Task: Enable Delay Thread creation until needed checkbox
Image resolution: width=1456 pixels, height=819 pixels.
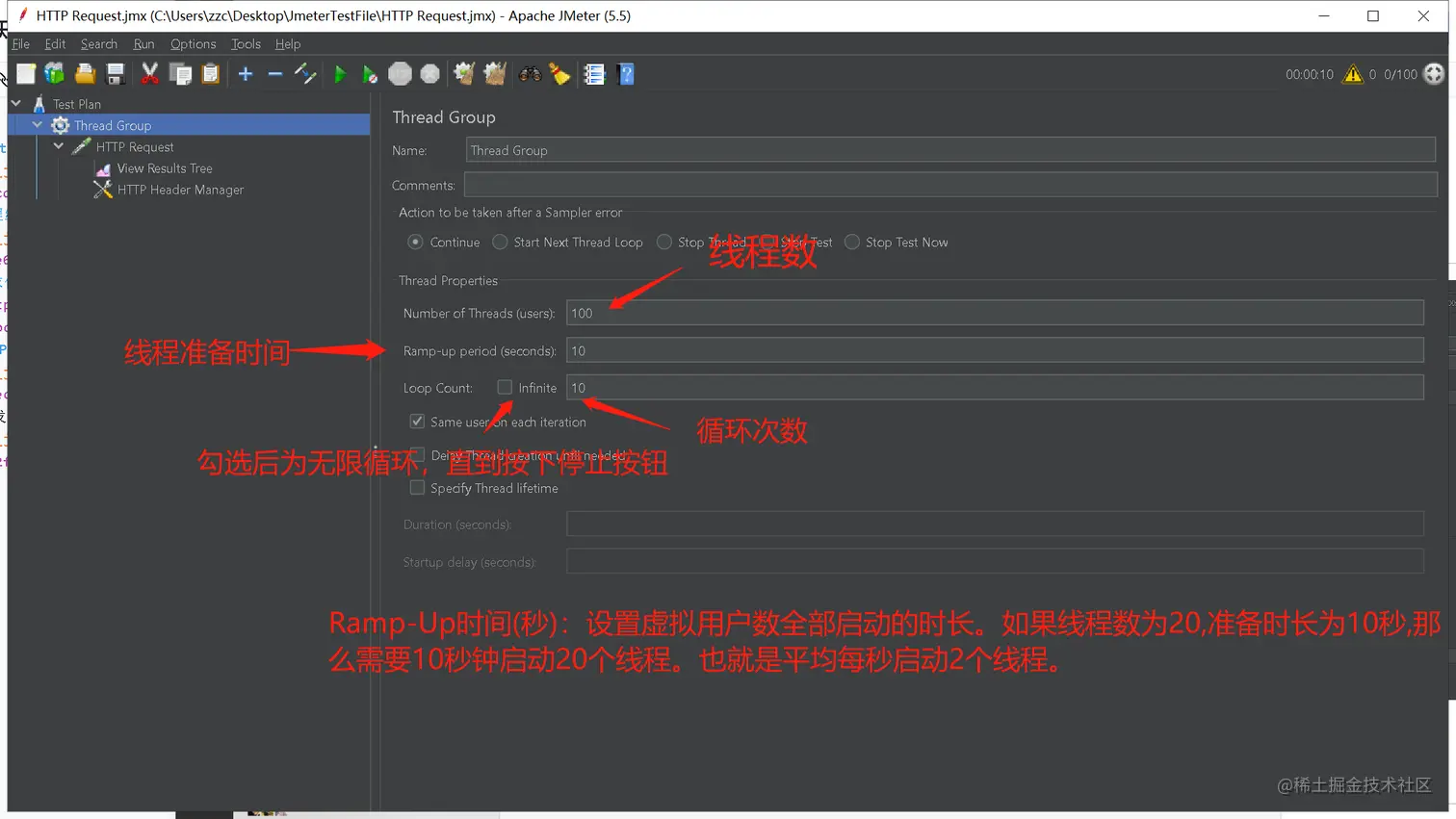Action: tap(417, 455)
